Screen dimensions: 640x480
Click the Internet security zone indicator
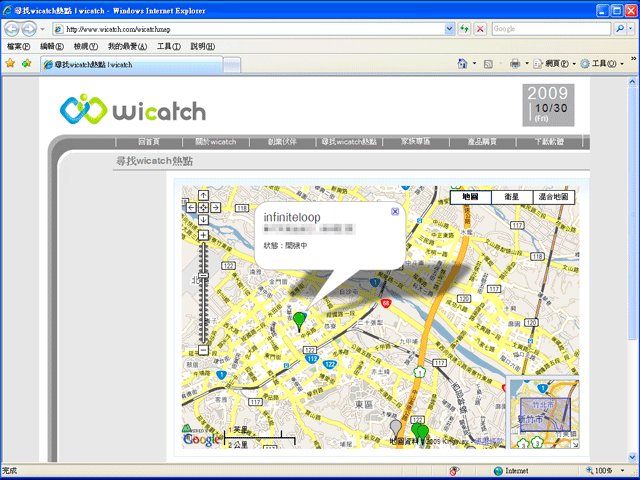click(x=511, y=471)
